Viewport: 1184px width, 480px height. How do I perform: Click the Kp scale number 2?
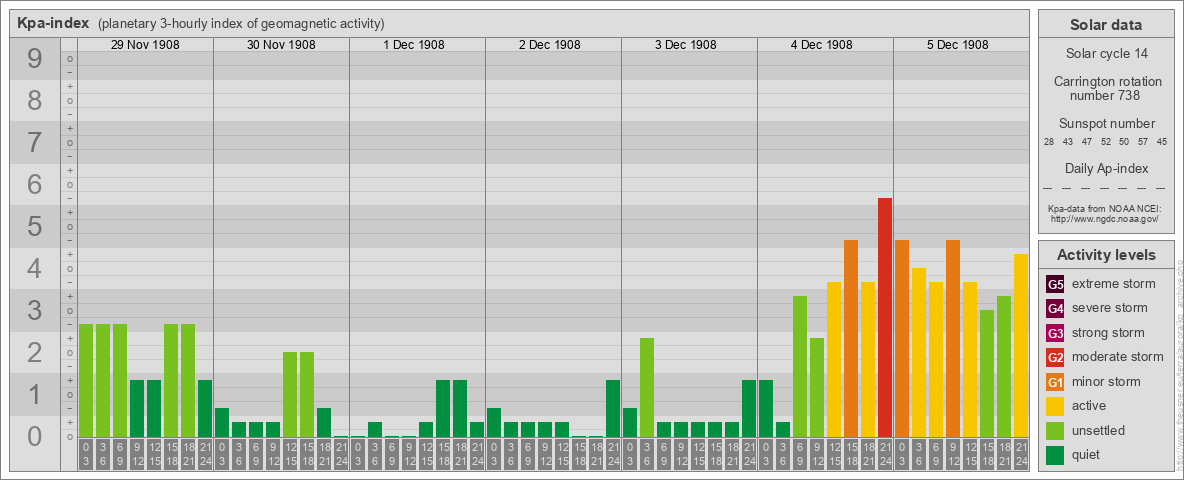[x=34, y=352]
